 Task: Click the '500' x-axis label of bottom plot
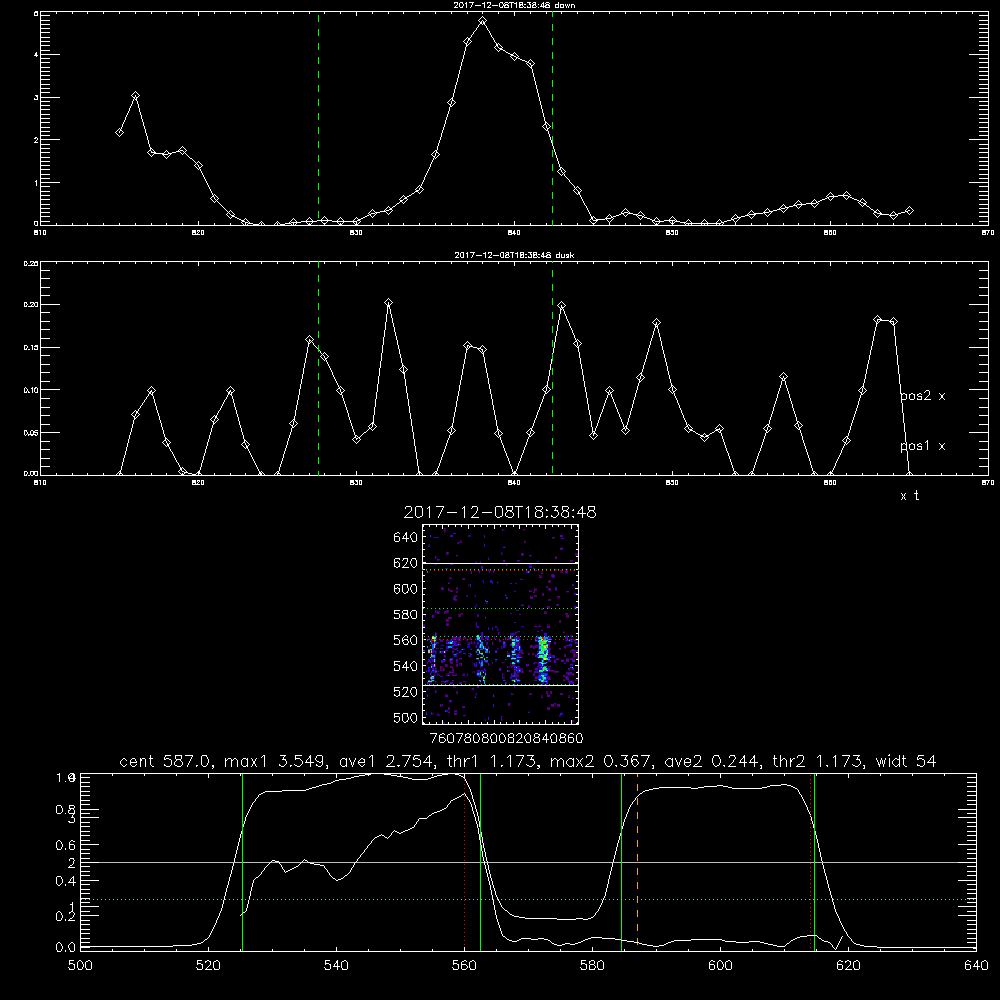click(x=80, y=966)
